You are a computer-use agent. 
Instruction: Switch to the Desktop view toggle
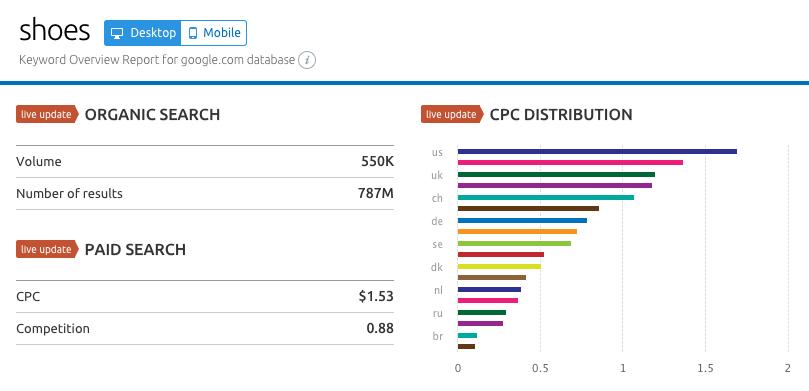142,33
